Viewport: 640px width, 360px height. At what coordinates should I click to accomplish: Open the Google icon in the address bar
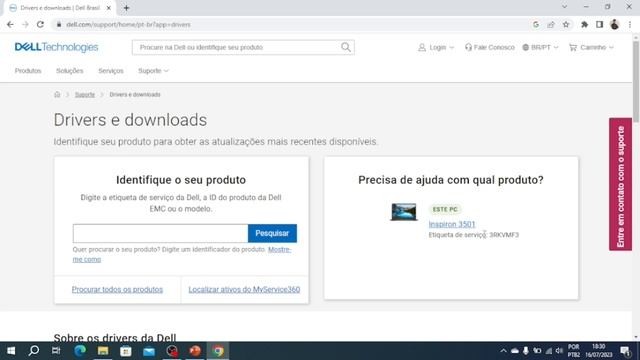pos(536,24)
